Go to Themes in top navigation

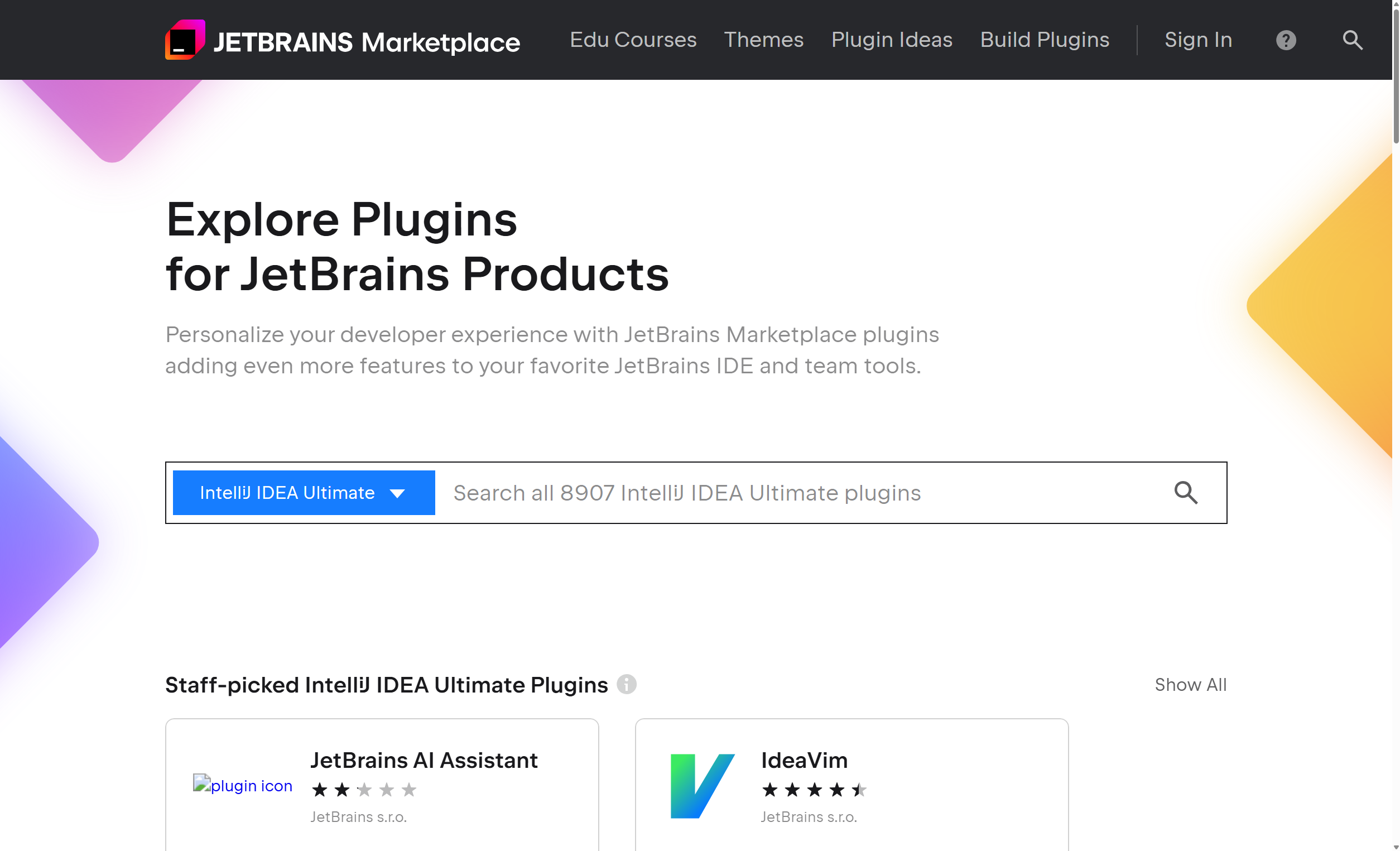[764, 40]
